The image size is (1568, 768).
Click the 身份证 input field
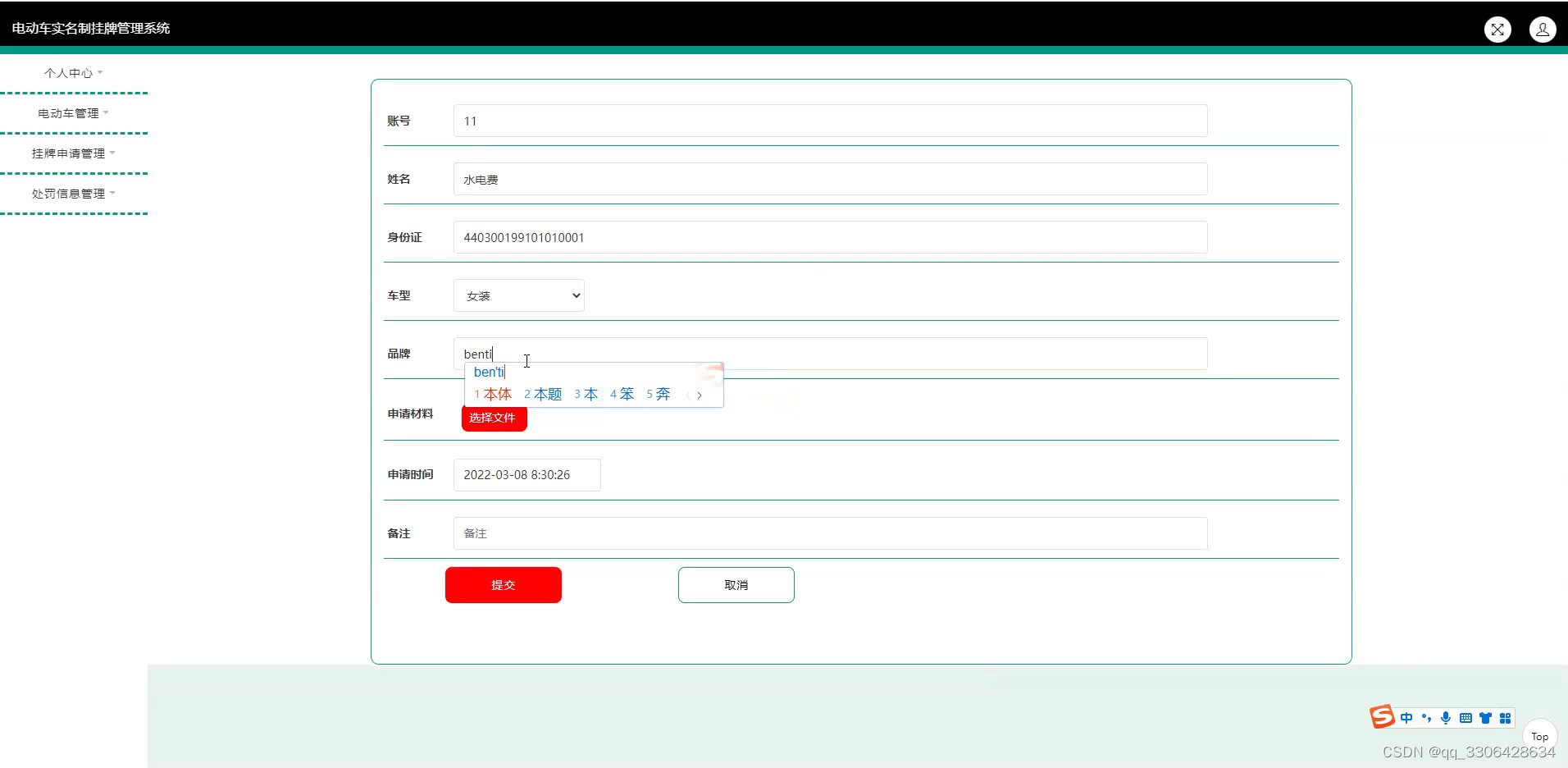click(x=830, y=237)
